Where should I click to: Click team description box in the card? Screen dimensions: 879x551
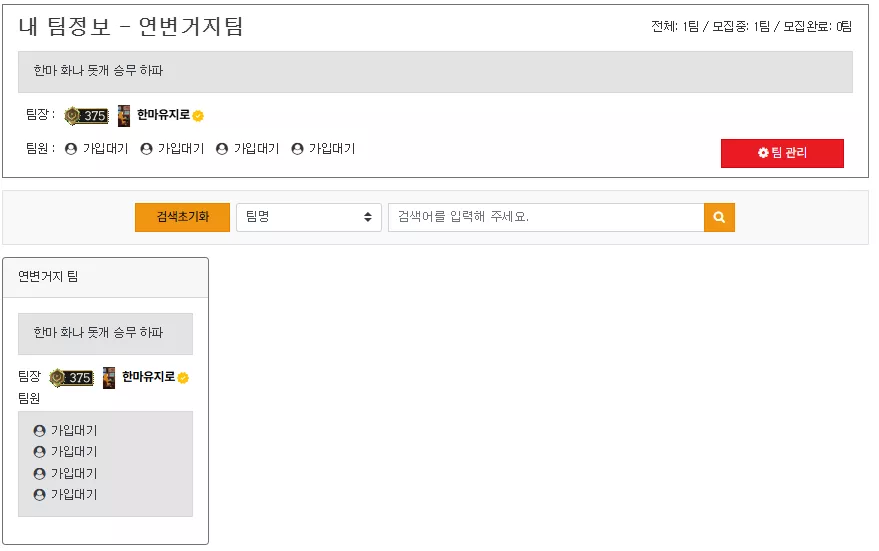point(105,334)
